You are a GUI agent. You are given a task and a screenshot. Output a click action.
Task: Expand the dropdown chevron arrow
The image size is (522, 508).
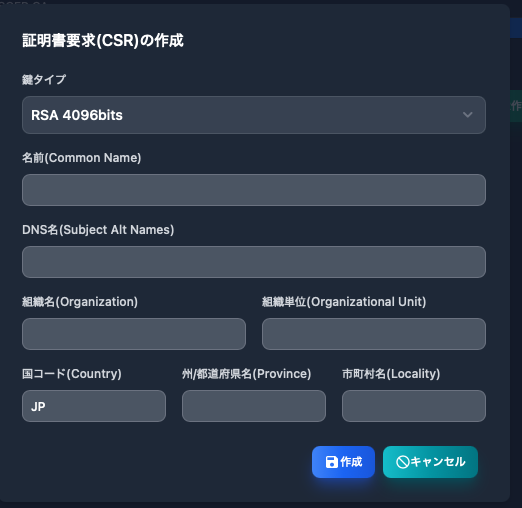[x=467, y=115]
